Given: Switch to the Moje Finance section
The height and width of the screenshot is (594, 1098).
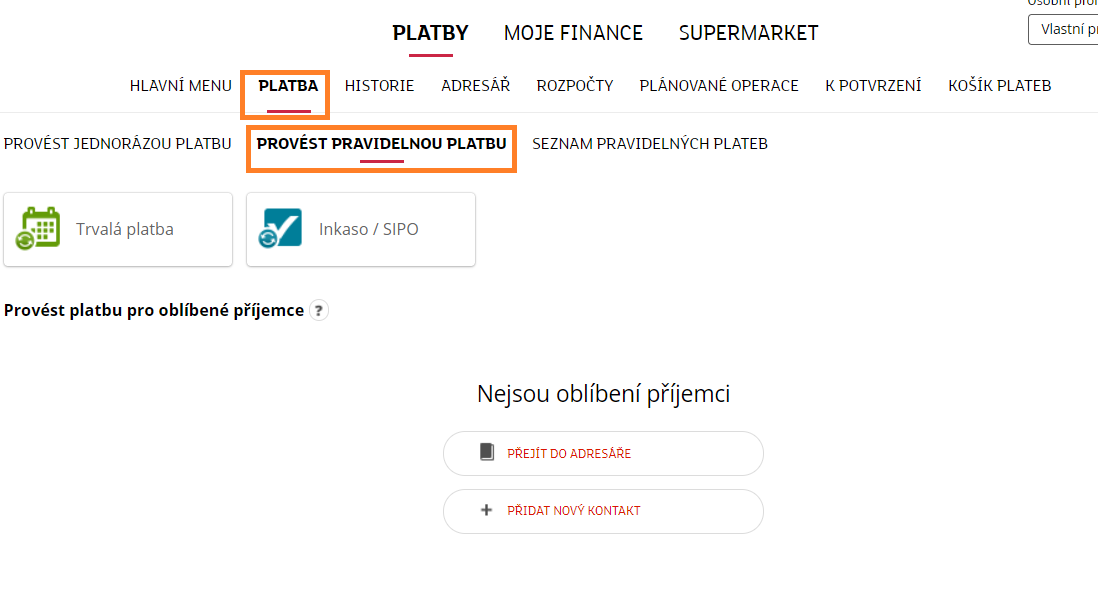Looking at the screenshot, I should click(573, 33).
